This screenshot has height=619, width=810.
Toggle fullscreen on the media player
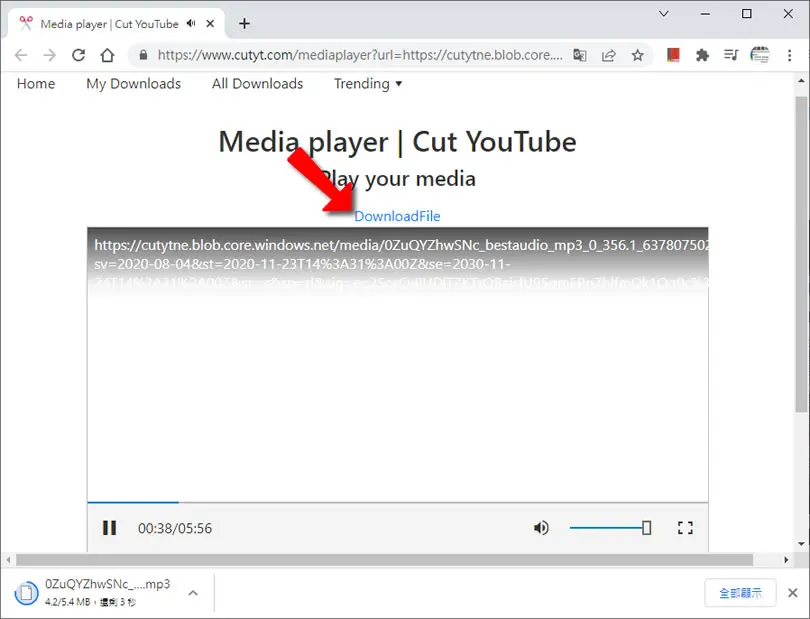(685, 528)
